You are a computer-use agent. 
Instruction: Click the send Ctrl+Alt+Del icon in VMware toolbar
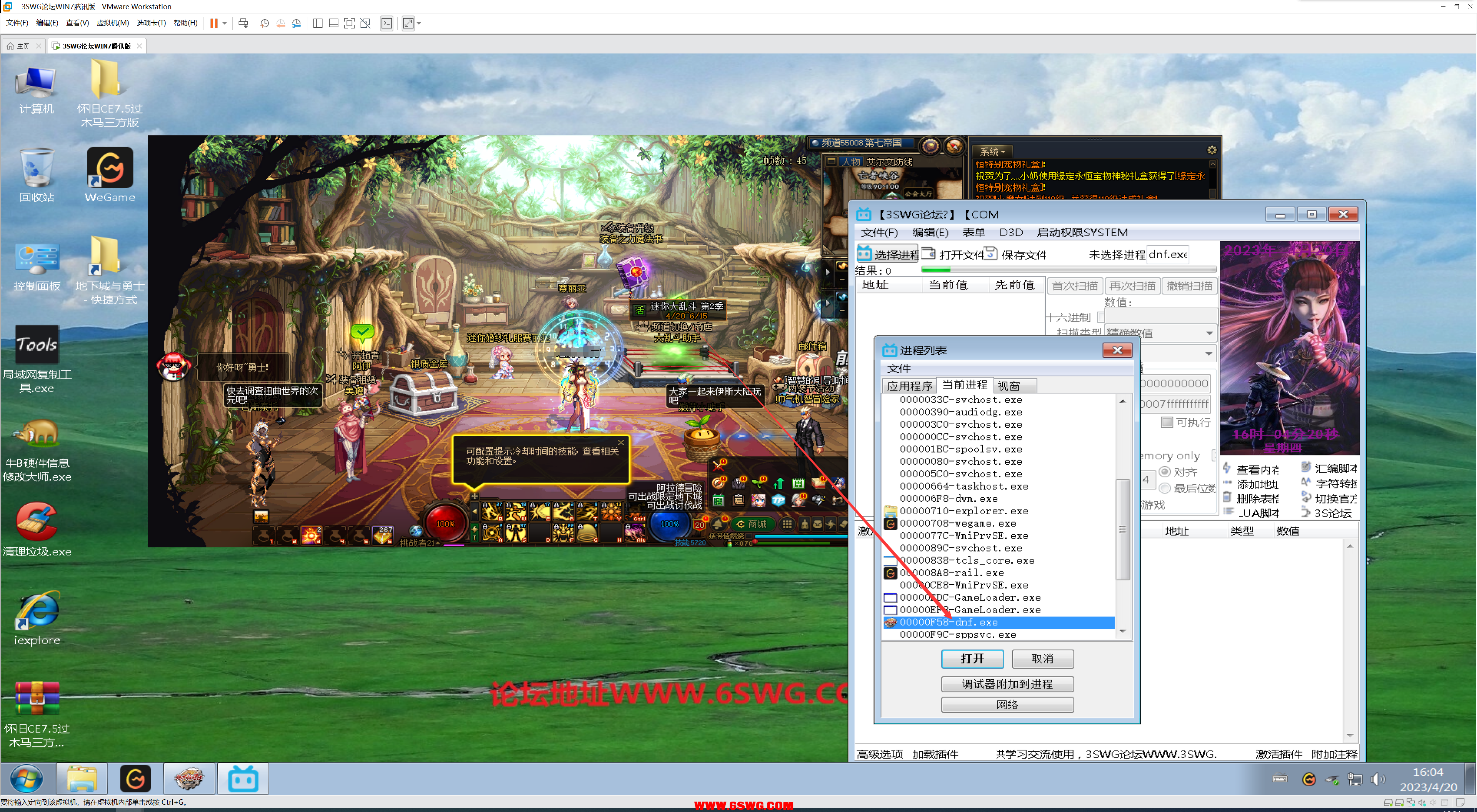[x=243, y=23]
